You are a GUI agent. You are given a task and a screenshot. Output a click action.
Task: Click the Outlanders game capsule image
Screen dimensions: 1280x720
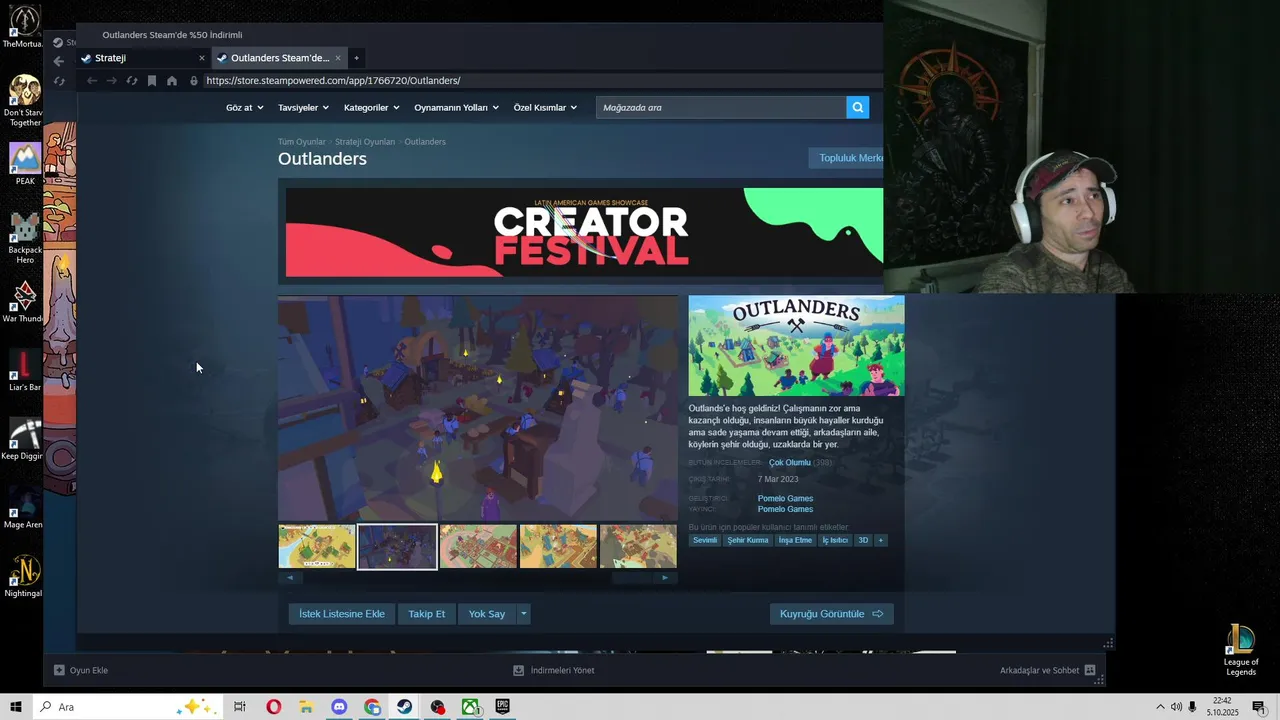796,345
